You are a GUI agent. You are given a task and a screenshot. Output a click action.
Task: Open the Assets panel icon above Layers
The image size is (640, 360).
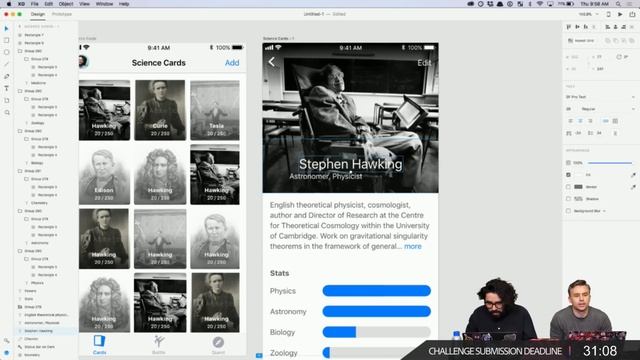pos(6,340)
